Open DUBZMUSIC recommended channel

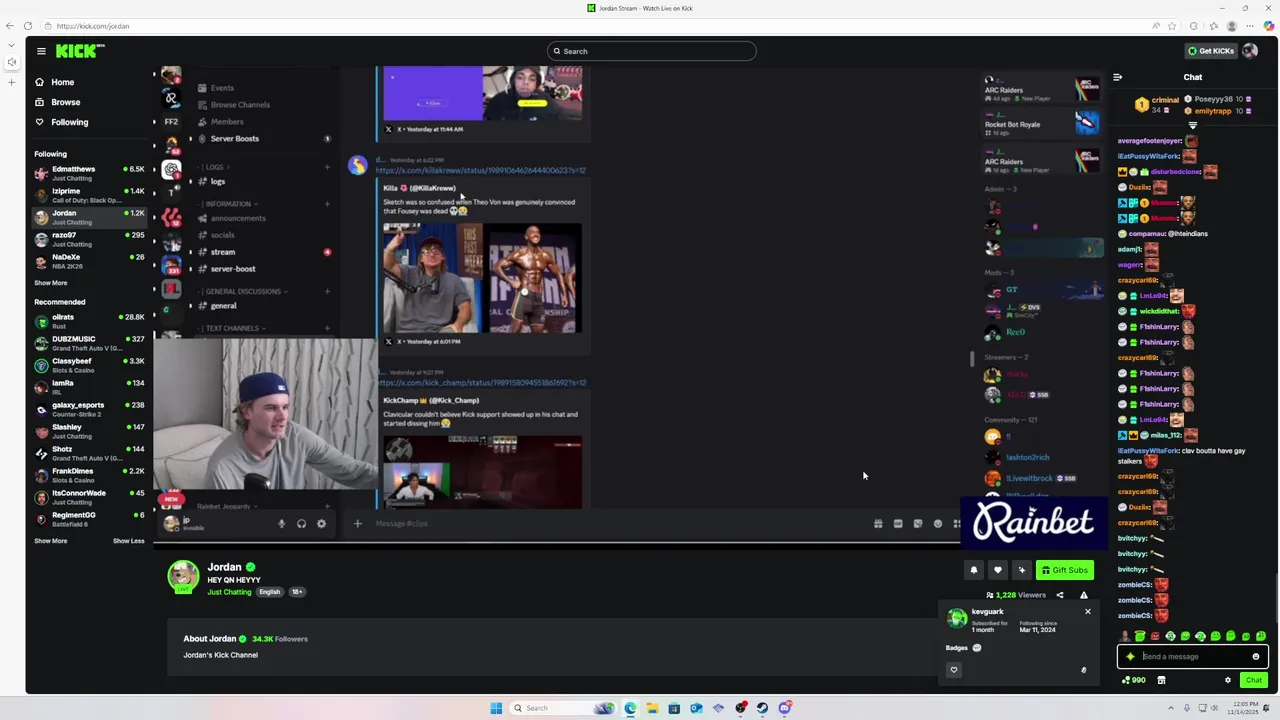90,343
